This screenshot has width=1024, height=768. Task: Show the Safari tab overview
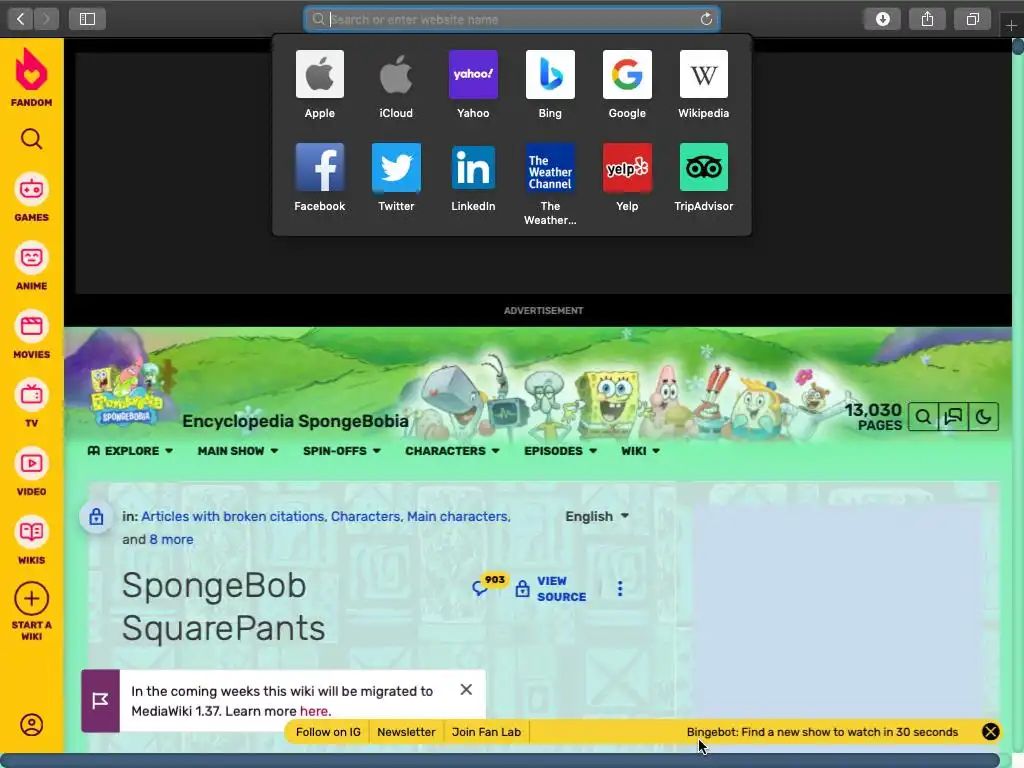972,19
